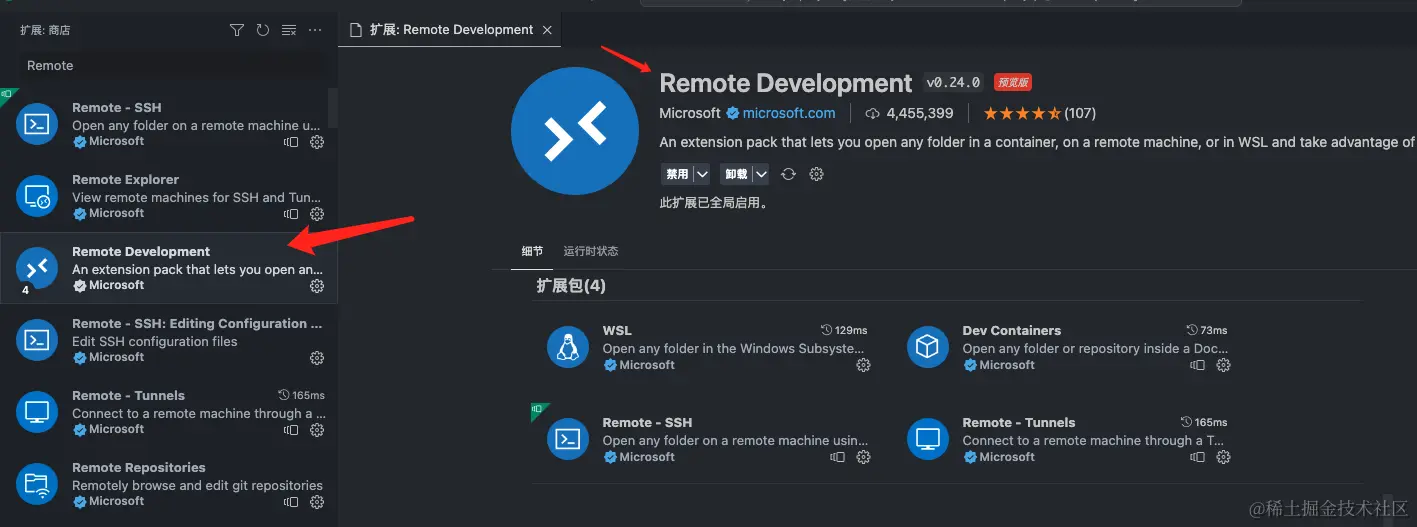The height and width of the screenshot is (527, 1417).
Task: Click the Microsoft publisher name in header
Action: click(x=690, y=113)
